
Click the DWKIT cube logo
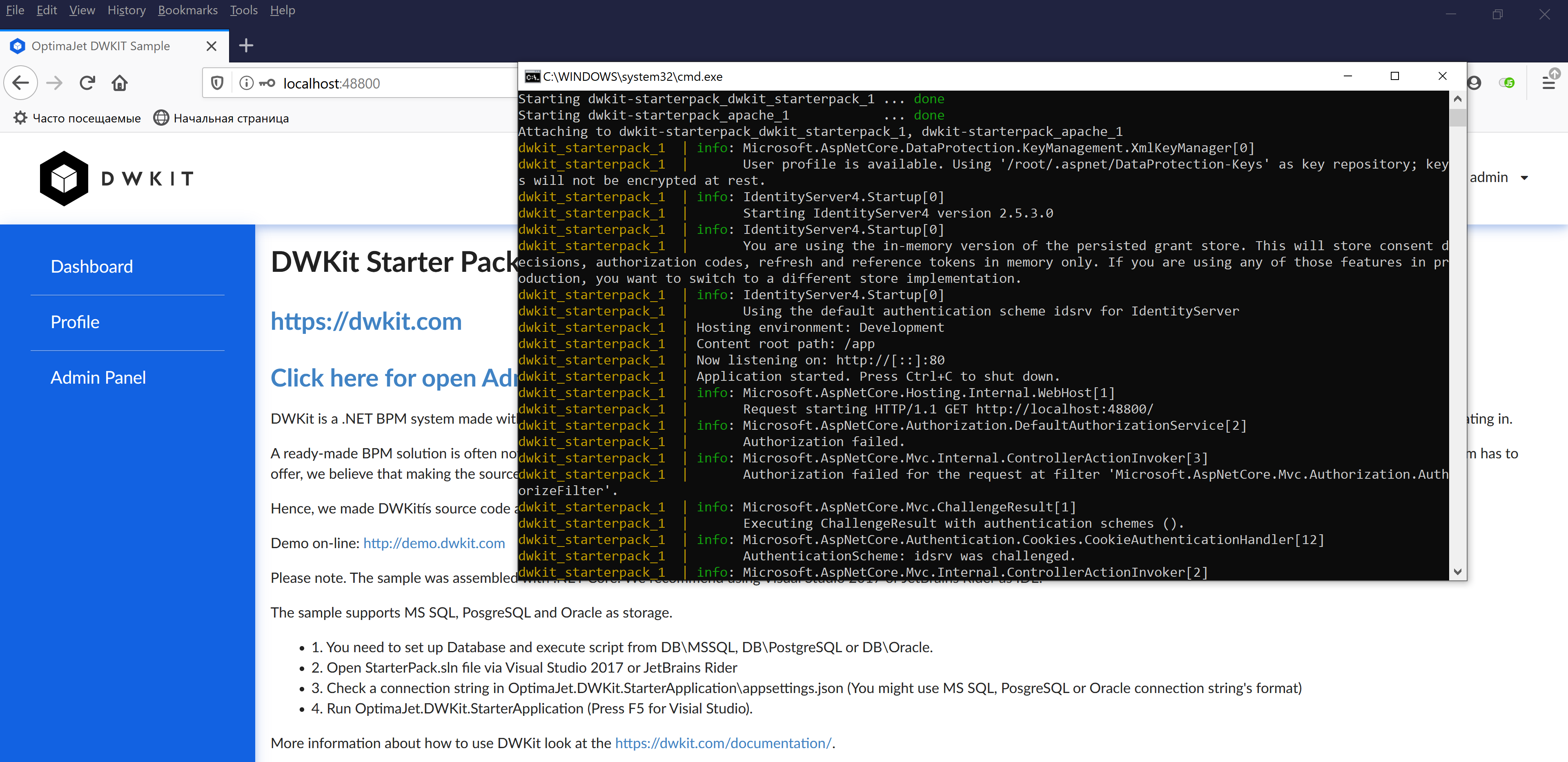64,178
